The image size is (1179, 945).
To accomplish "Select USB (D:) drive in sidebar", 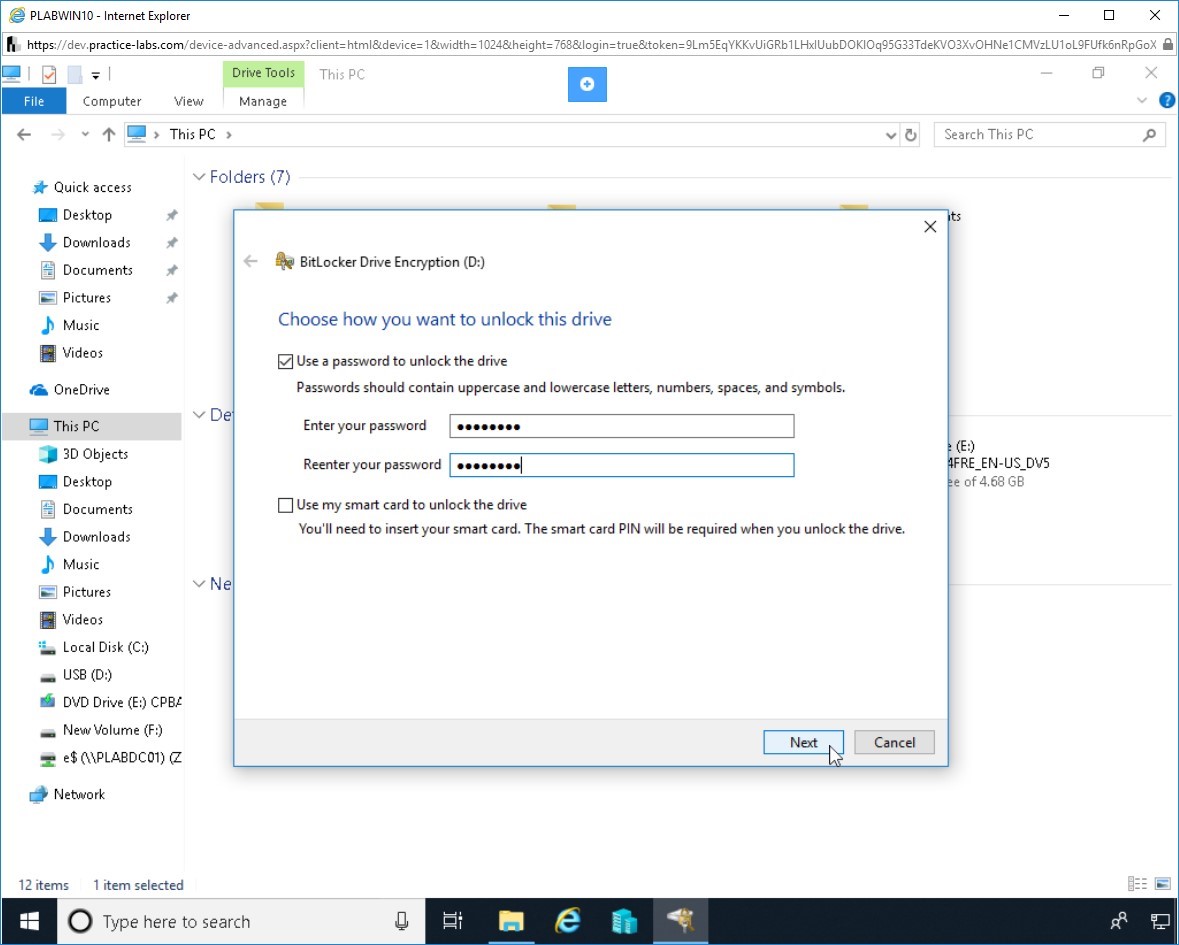I will pyautogui.click(x=86, y=675).
